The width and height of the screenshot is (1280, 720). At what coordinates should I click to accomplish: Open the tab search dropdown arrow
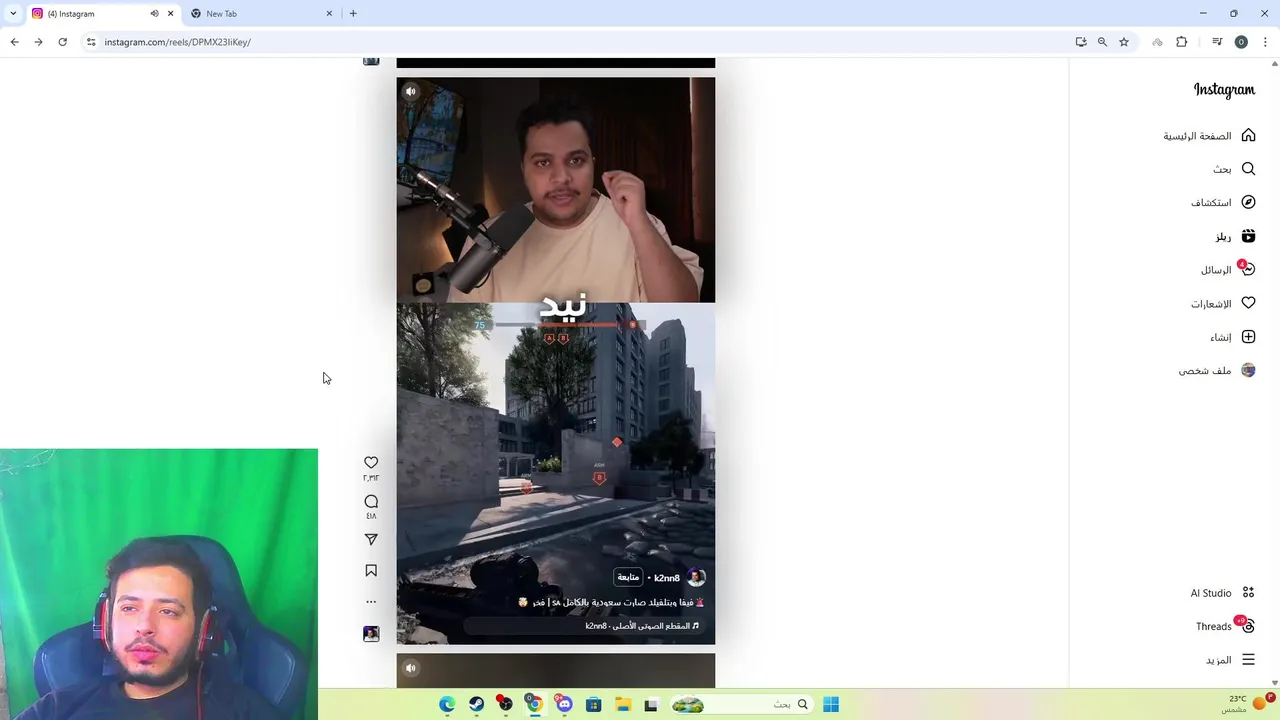[13, 14]
